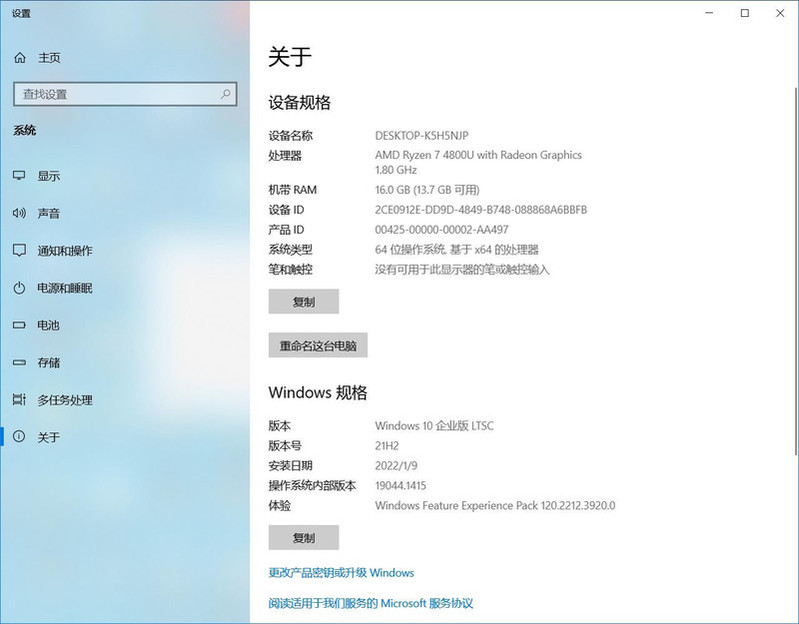The width and height of the screenshot is (799, 624).
Task: Copy Windows specs with the 复制 button under Windows 规格
Action: point(303,537)
